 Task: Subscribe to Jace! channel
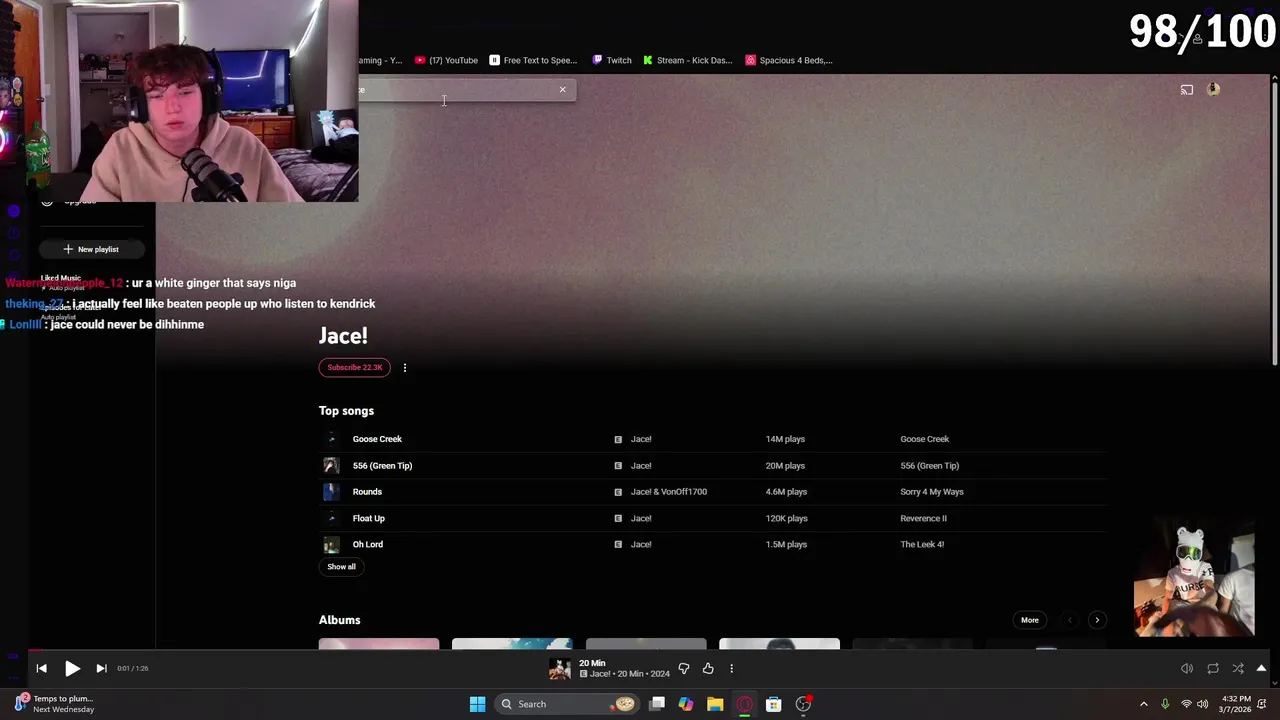pos(354,367)
